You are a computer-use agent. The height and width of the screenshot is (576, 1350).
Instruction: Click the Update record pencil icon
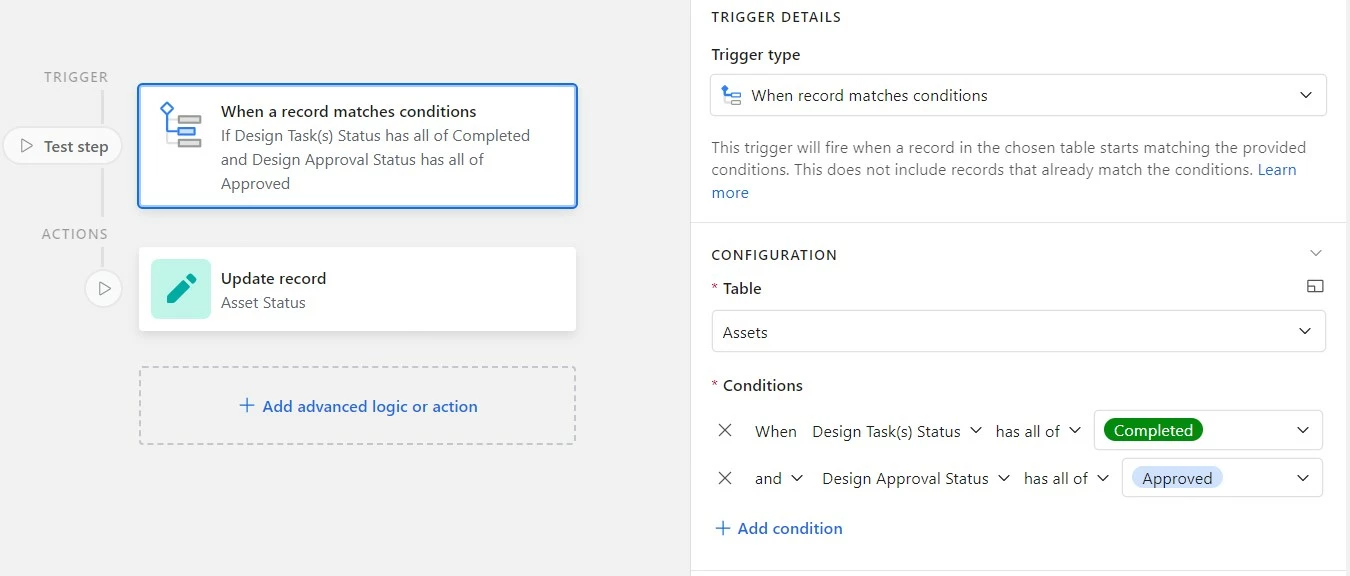[x=181, y=289]
